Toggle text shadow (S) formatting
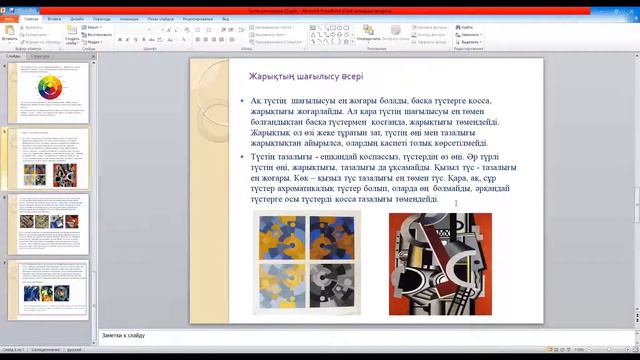Screen dimensions: 640x360 (144, 40)
